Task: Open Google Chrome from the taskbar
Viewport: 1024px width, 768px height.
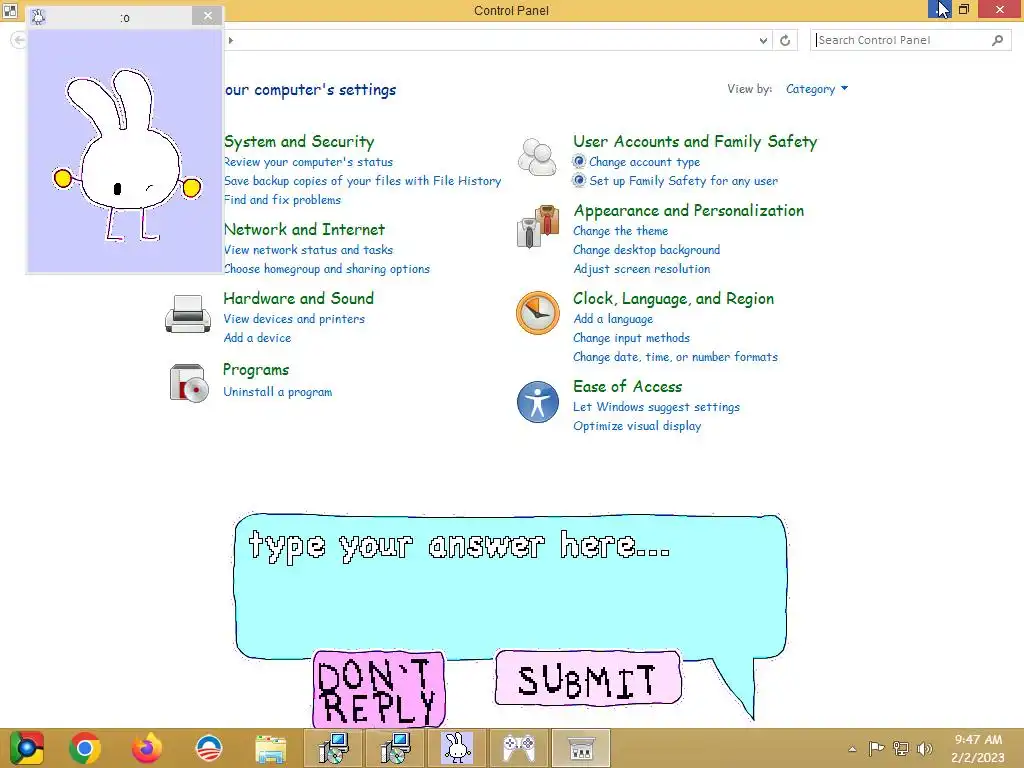Action: coord(84,748)
